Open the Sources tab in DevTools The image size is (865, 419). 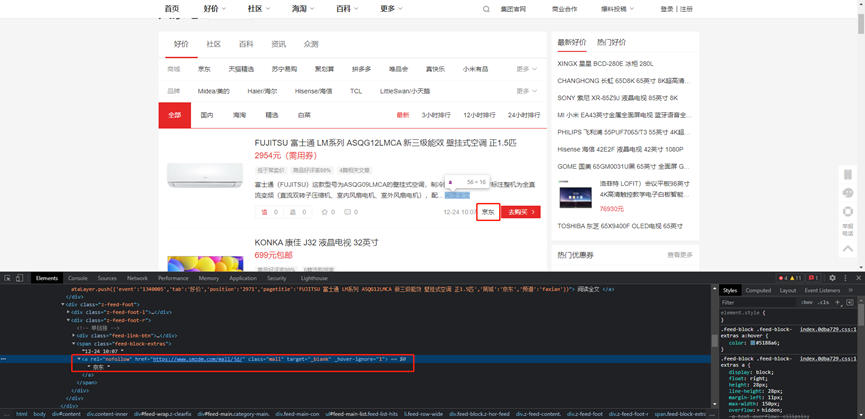click(x=107, y=278)
